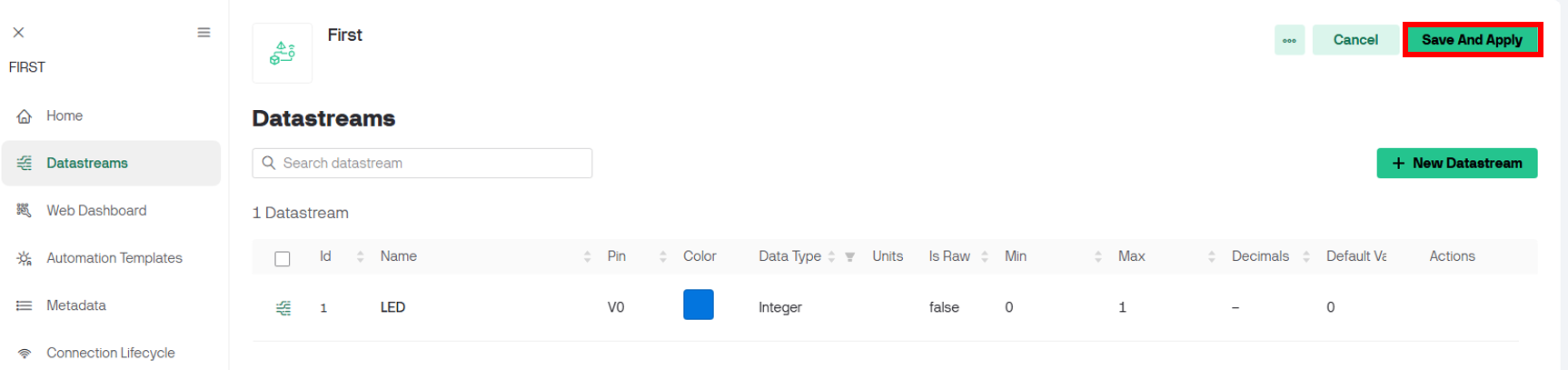Create a New Datastream
Image resolution: width=1568 pixels, height=370 pixels.
tap(1456, 164)
